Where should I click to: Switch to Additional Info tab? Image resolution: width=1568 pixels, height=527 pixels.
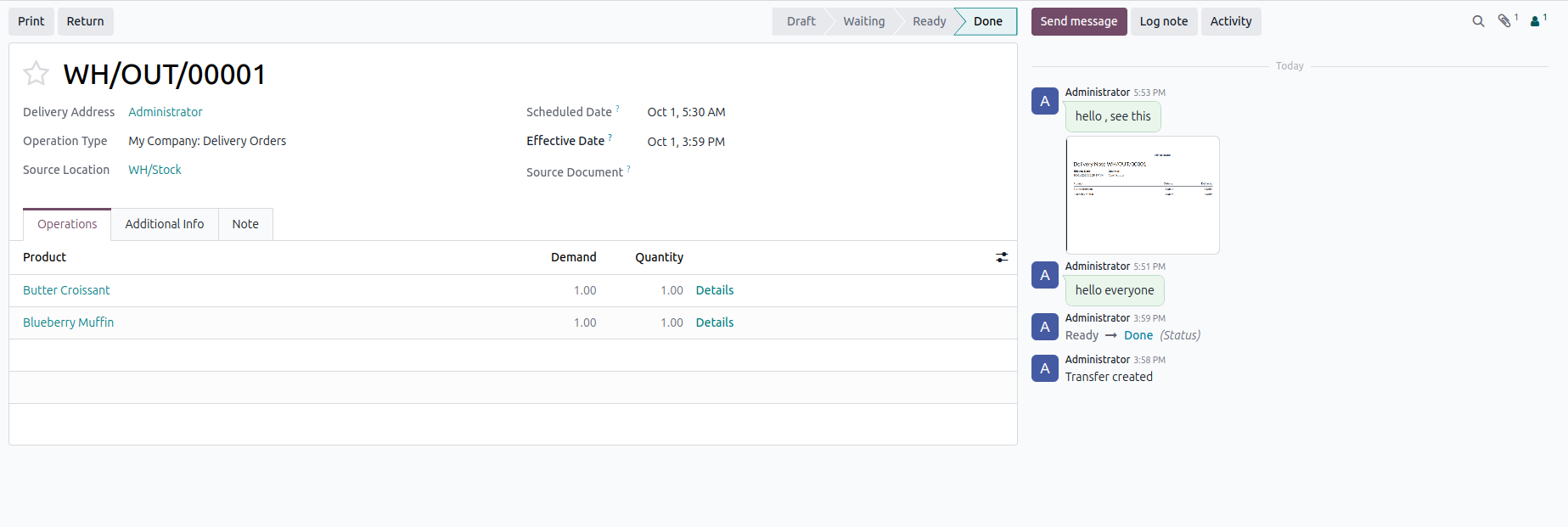point(165,224)
